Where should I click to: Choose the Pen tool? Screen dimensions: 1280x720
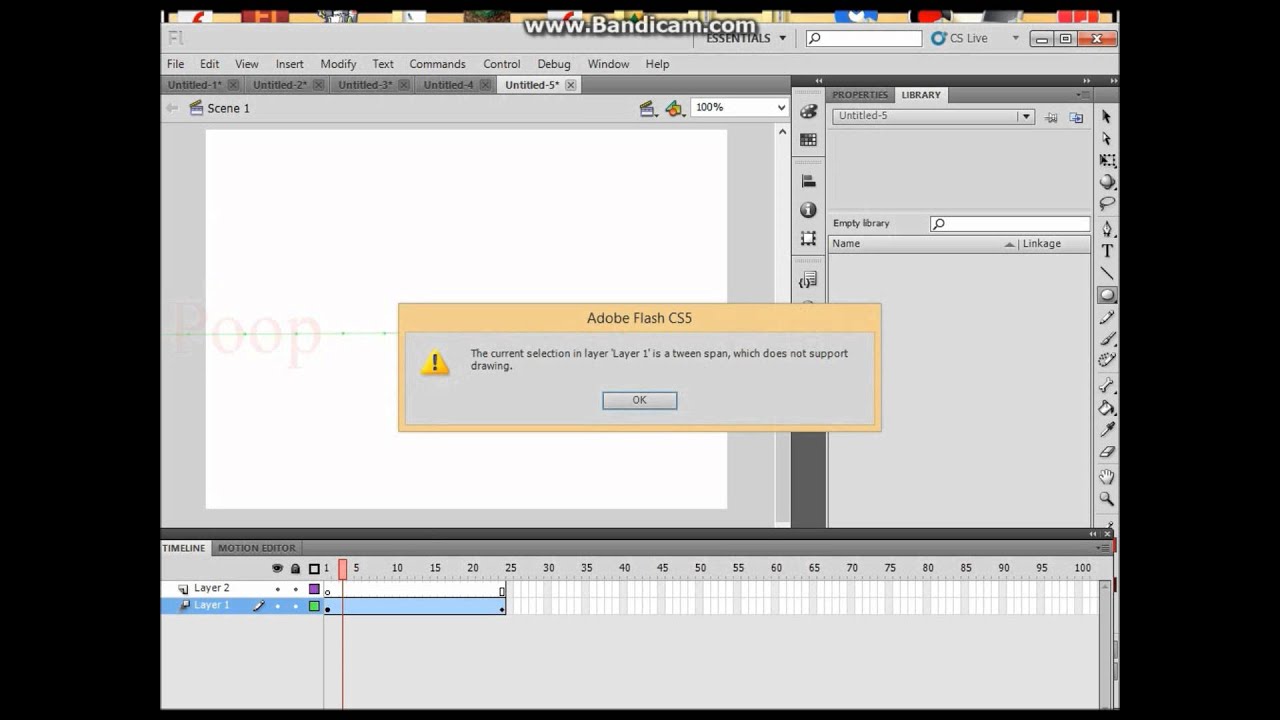1107,229
